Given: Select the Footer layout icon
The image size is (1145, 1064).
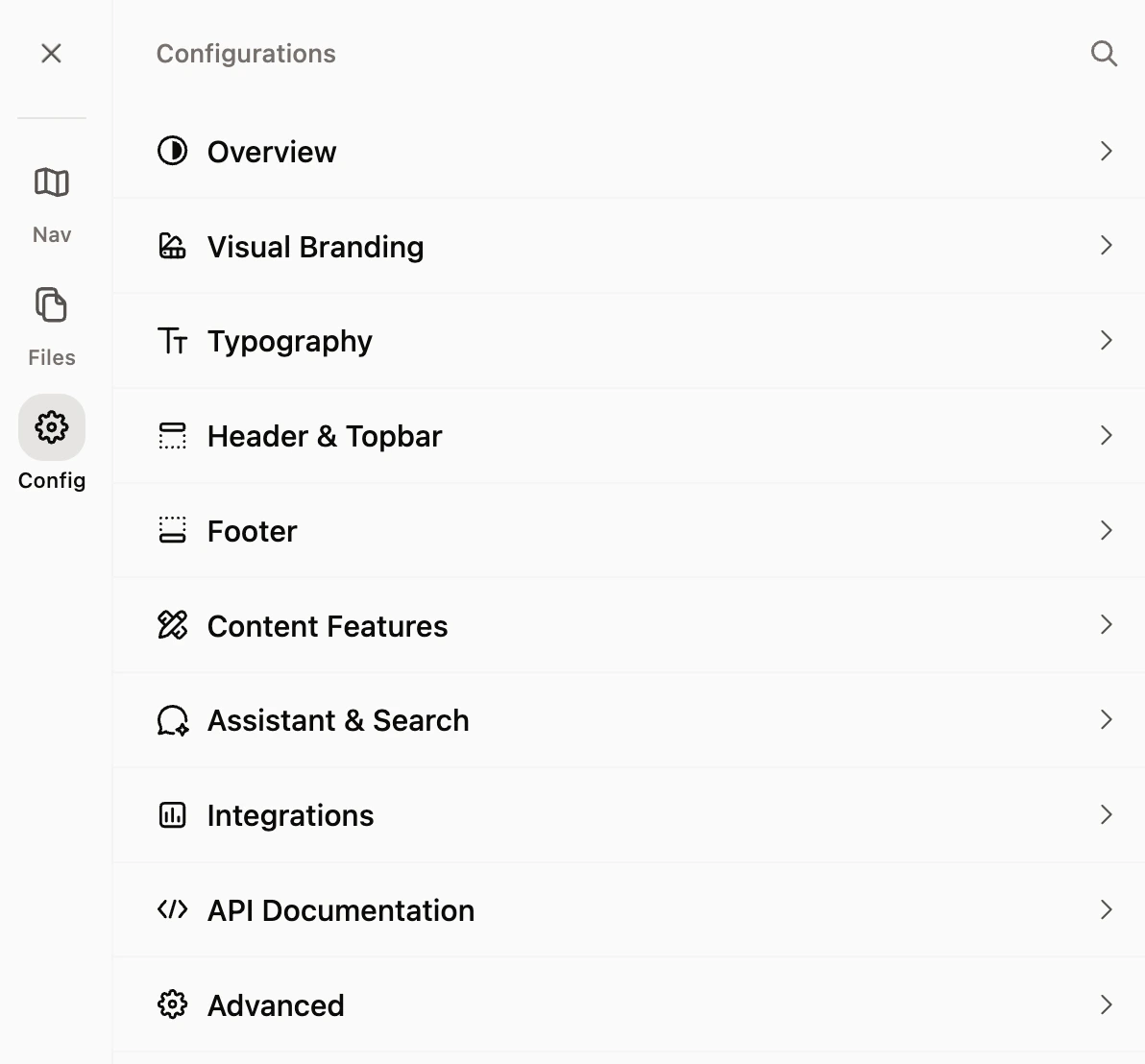Looking at the screenshot, I should 172,530.
